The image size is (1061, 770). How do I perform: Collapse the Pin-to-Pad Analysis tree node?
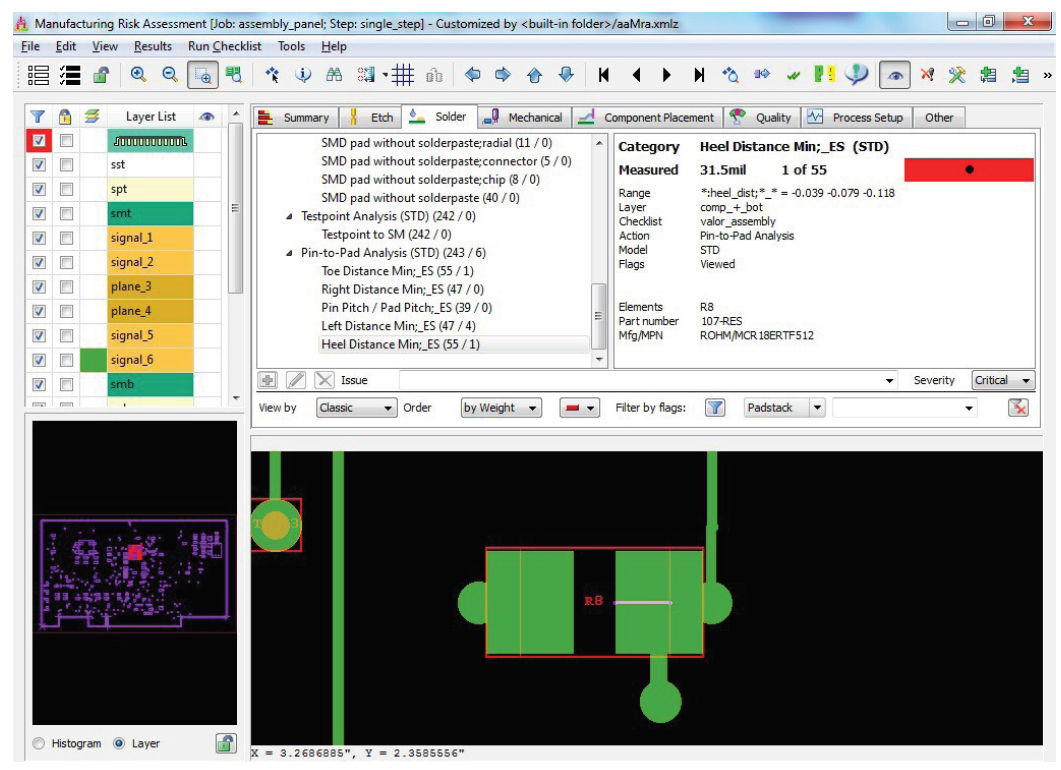tap(289, 252)
